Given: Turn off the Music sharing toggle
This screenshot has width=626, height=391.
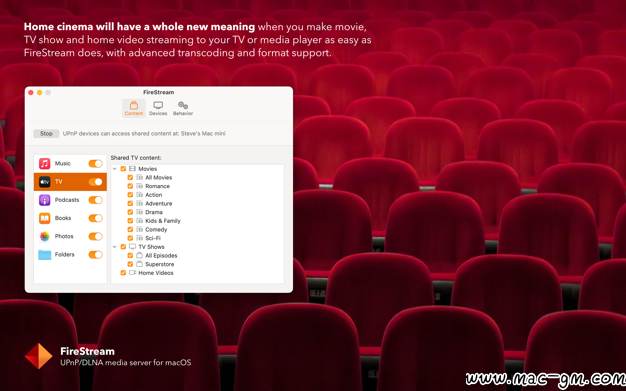Looking at the screenshot, I should click(x=95, y=163).
